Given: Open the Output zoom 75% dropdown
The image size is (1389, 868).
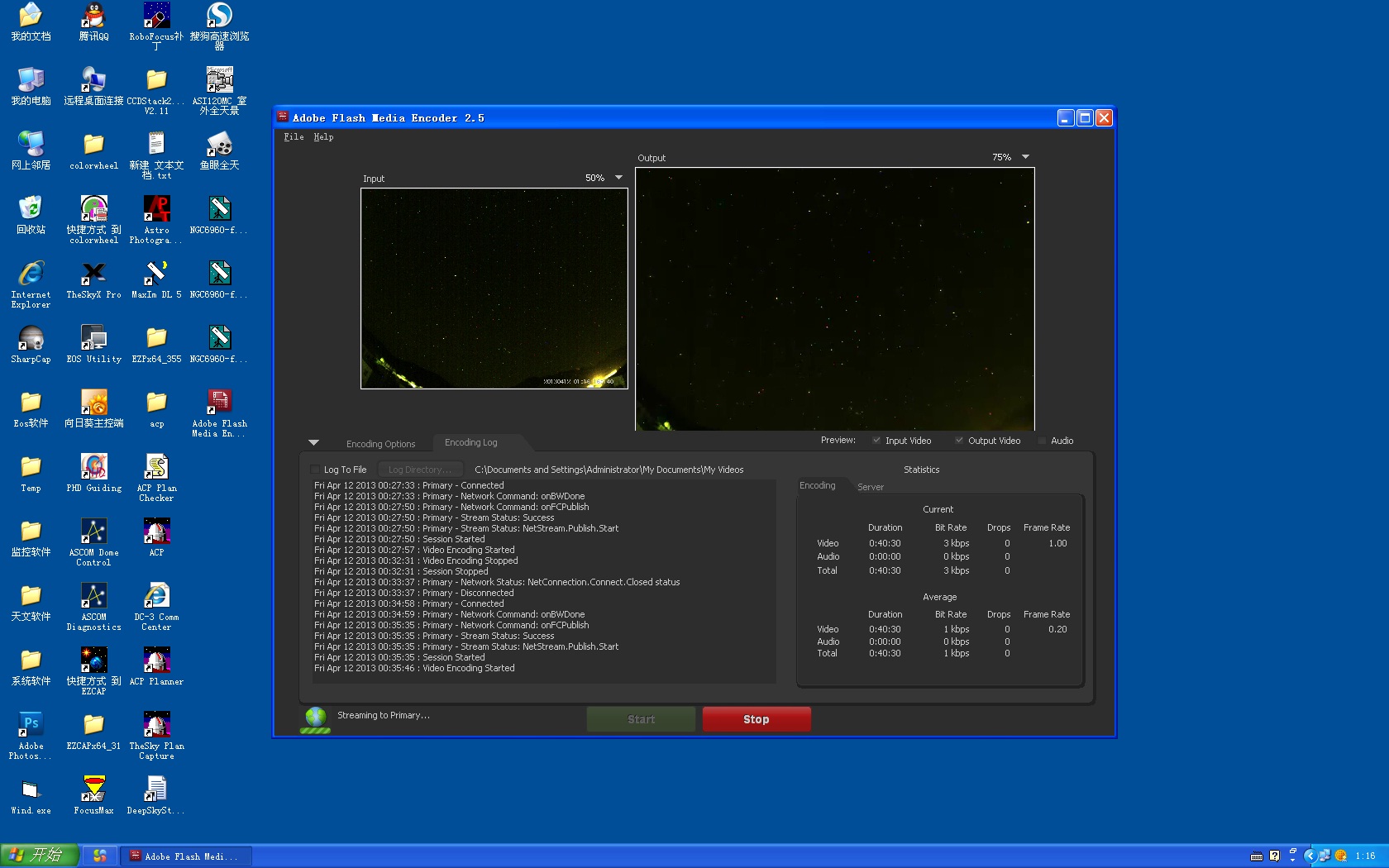Looking at the screenshot, I should (1025, 157).
